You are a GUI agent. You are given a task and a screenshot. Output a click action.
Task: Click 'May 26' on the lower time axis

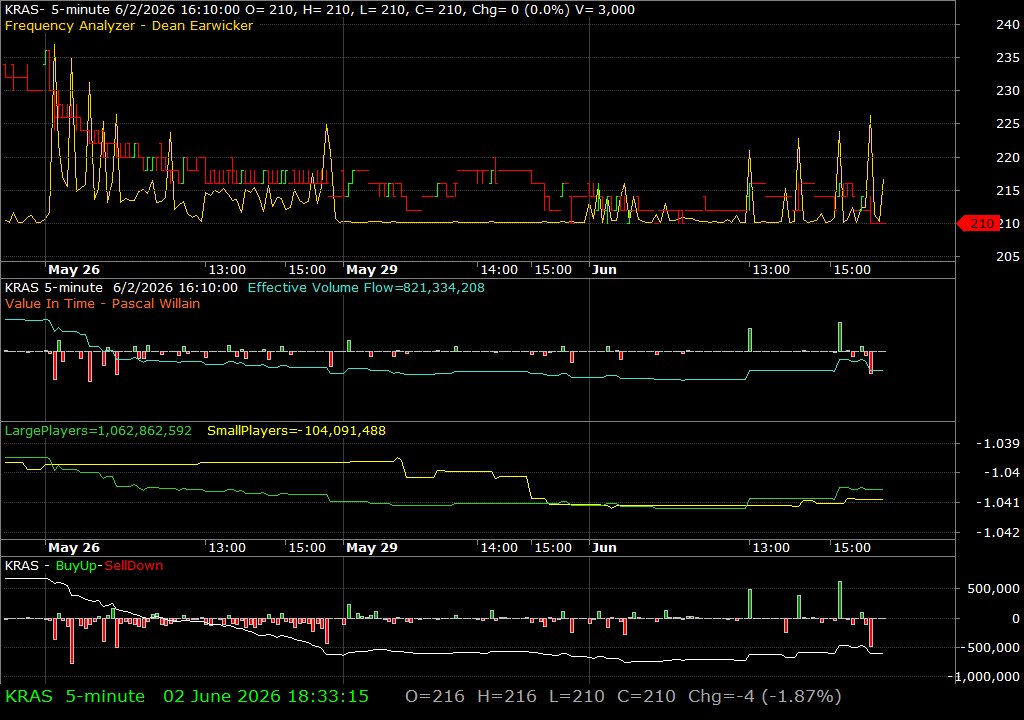[74, 548]
